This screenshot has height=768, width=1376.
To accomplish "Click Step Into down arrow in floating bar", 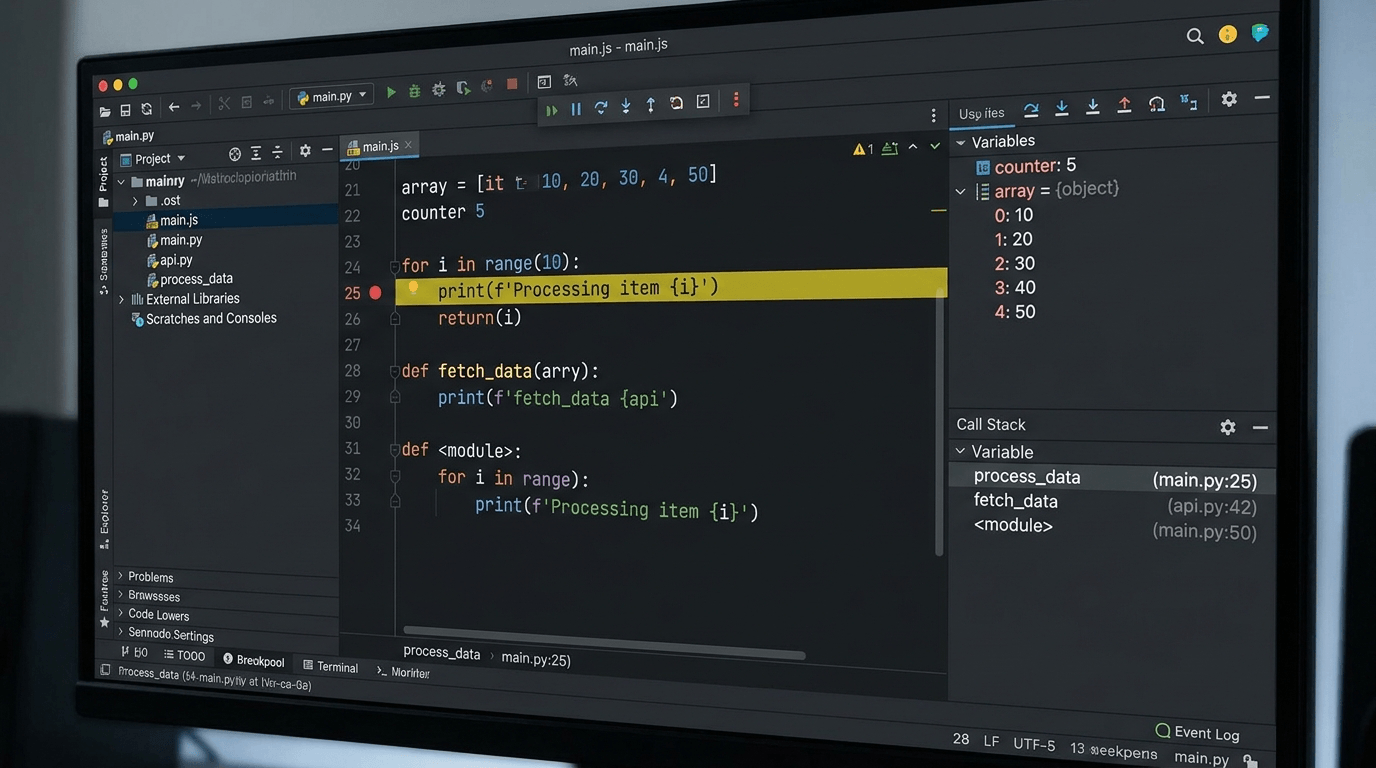I will pos(626,106).
